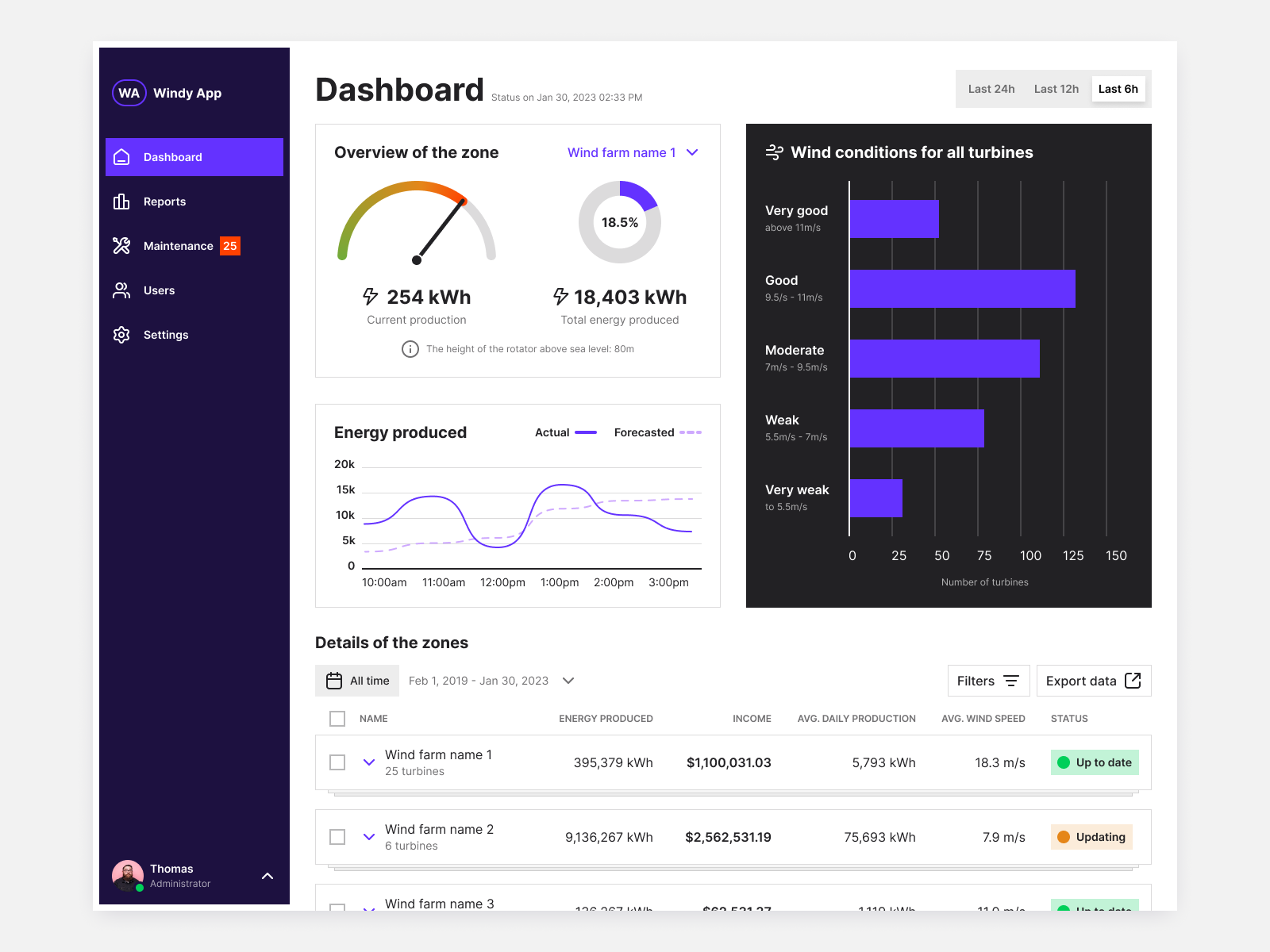Check the select-all checkbox in table header

337,718
